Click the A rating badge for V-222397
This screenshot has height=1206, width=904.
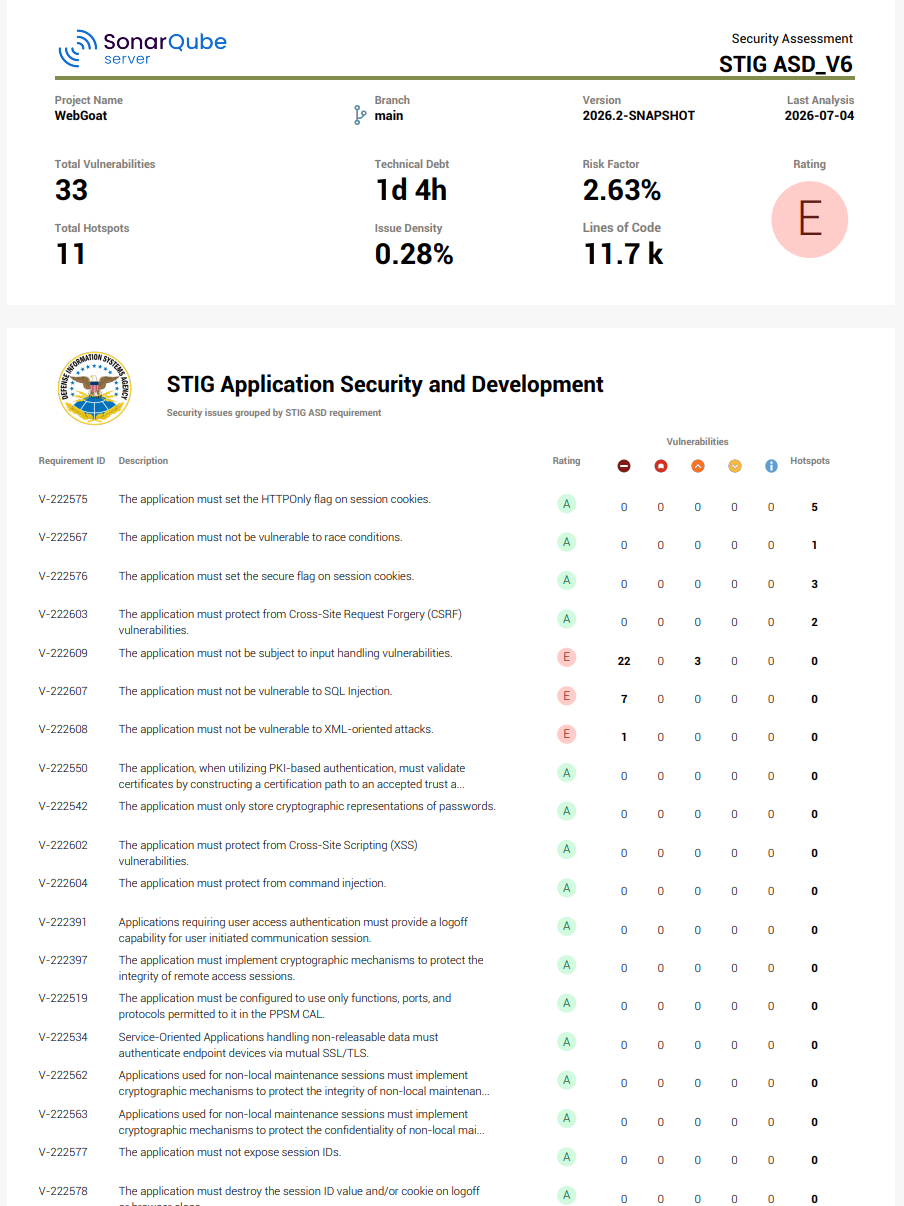567,965
